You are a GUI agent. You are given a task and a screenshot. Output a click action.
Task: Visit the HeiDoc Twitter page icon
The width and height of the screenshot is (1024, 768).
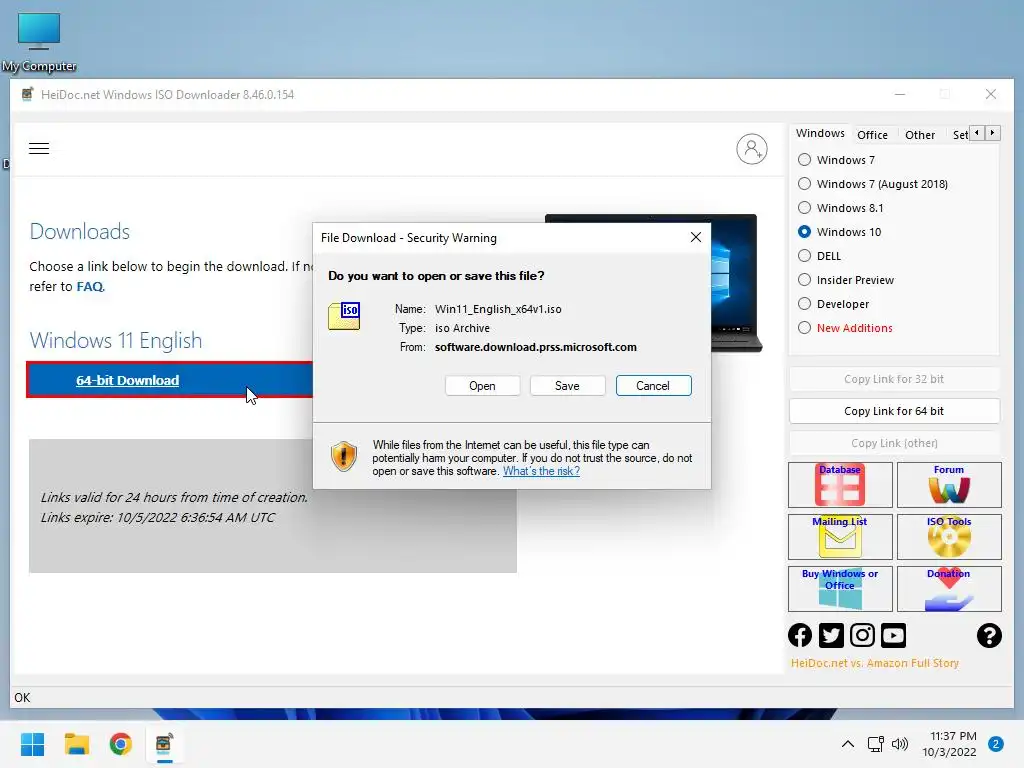tap(831, 635)
